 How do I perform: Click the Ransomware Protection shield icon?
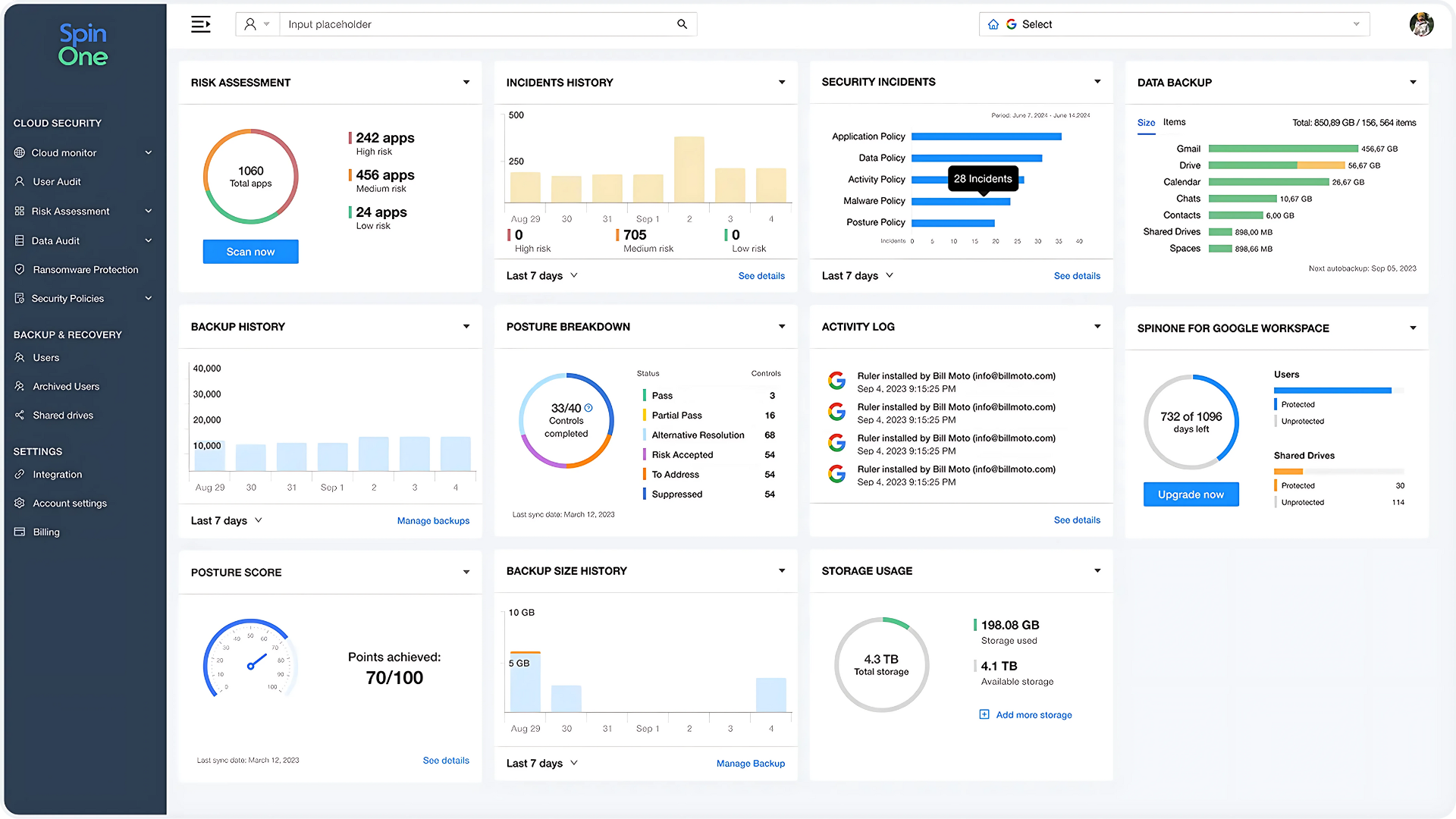click(20, 269)
